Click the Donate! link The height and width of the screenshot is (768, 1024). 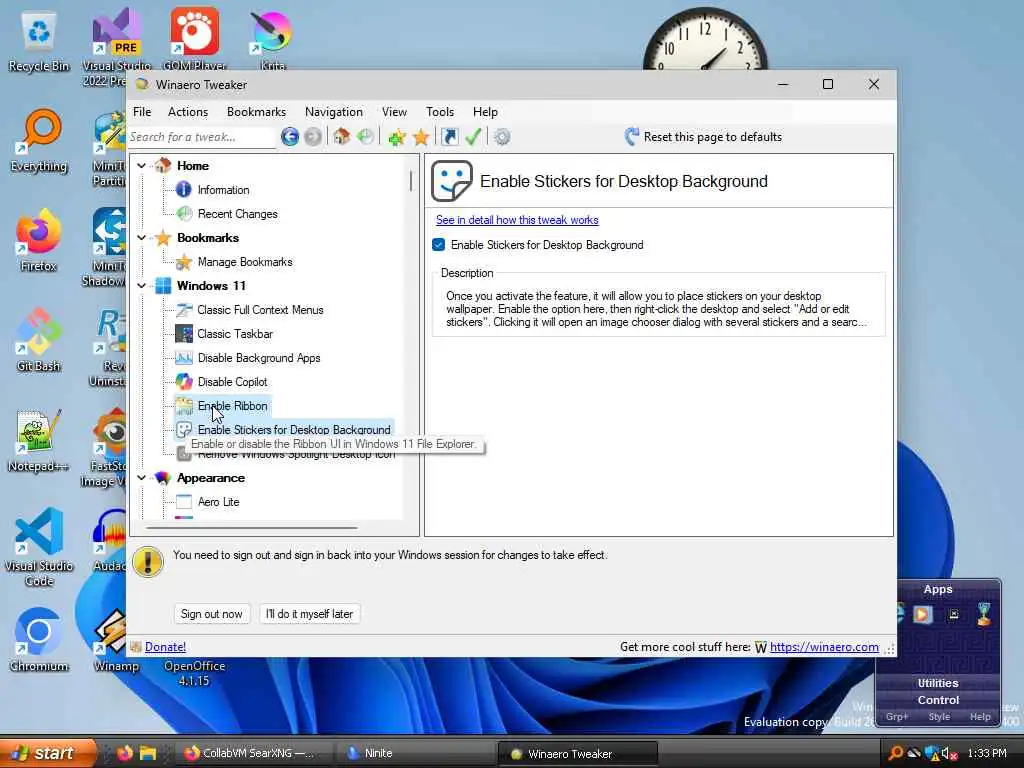[165, 647]
